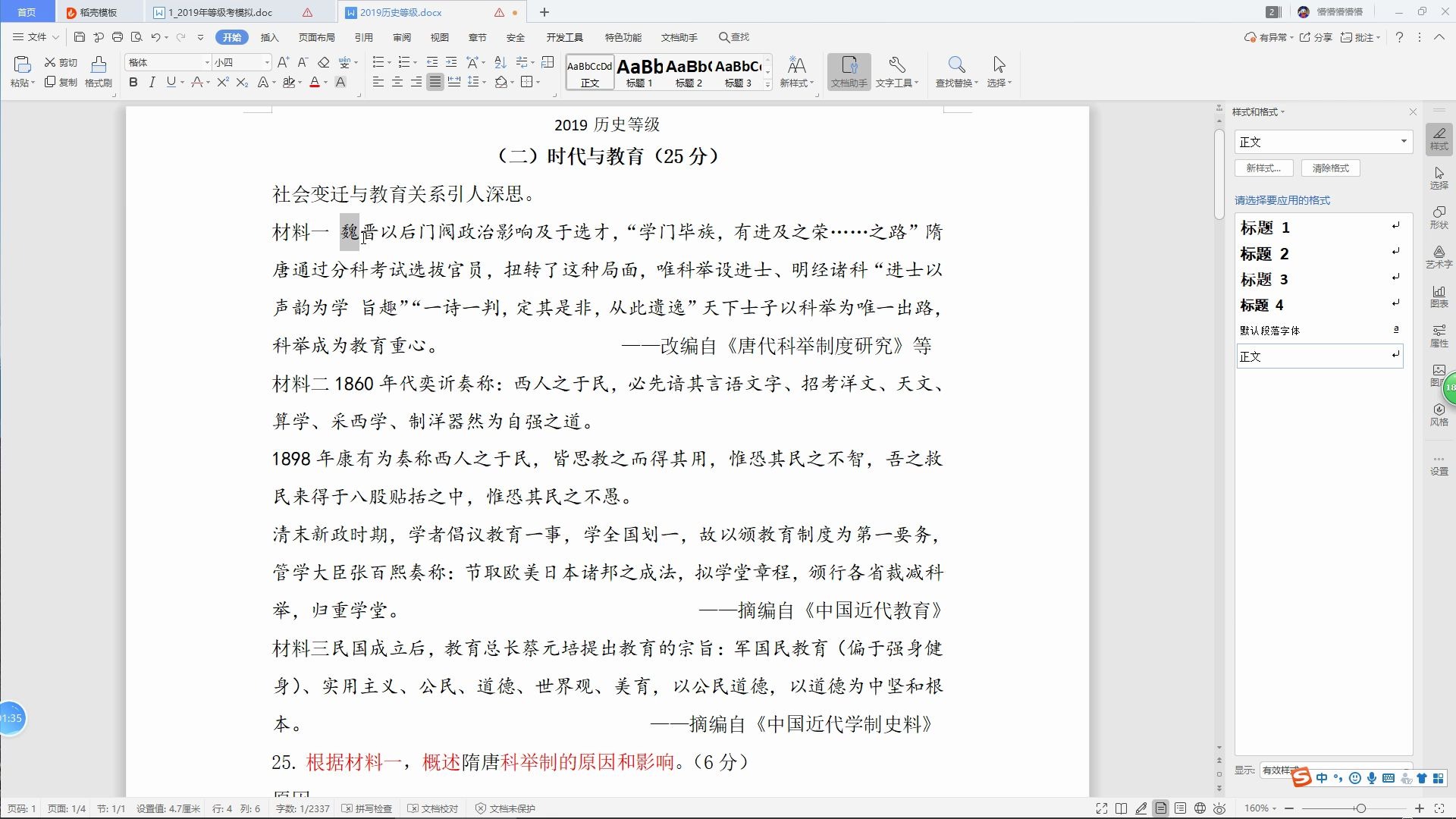Switch to 1_2019年等级考模拟.doc tab
The height and width of the screenshot is (819, 1456).
click(x=220, y=12)
